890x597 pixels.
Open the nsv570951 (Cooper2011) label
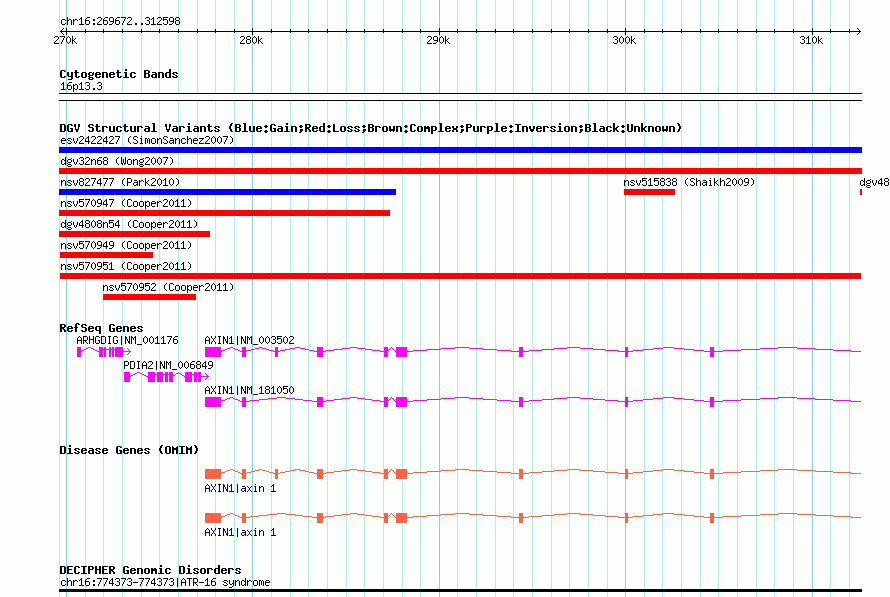pyautogui.click(x=126, y=266)
